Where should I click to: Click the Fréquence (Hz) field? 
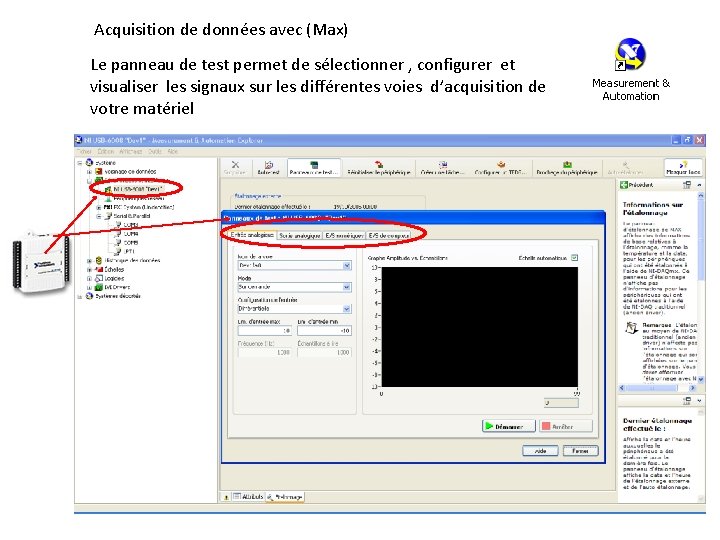265,352
